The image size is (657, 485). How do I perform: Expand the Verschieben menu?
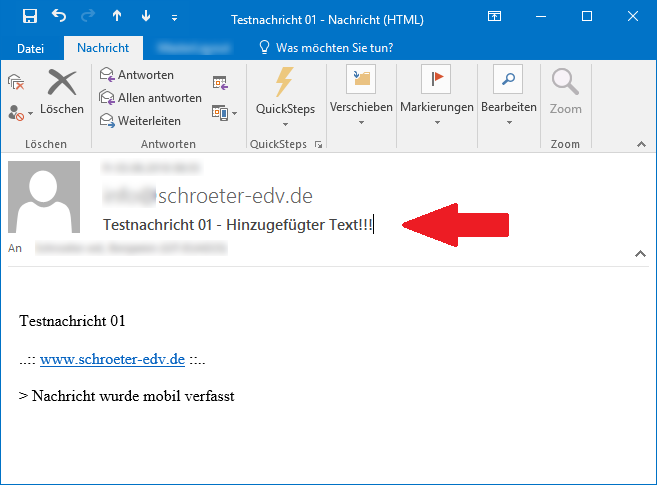click(x=360, y=97)
